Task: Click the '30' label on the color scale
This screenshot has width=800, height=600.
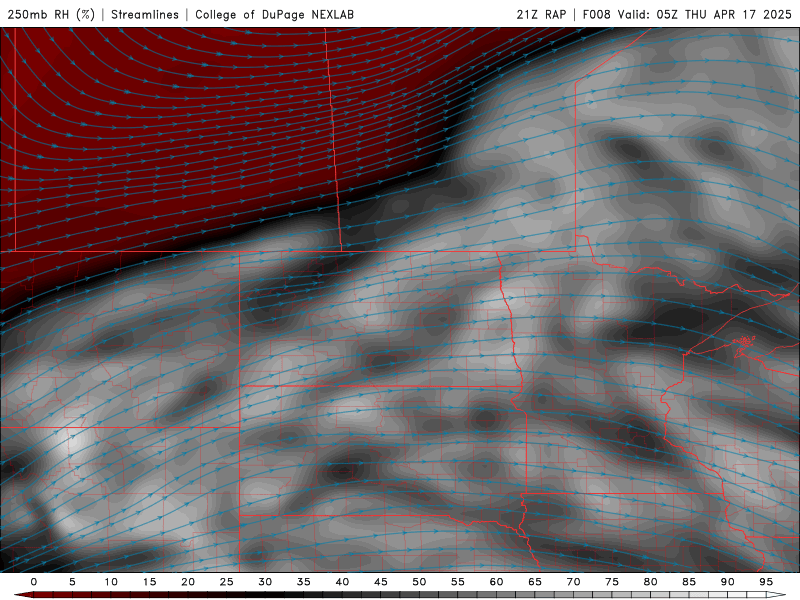Action: (265, 582)
